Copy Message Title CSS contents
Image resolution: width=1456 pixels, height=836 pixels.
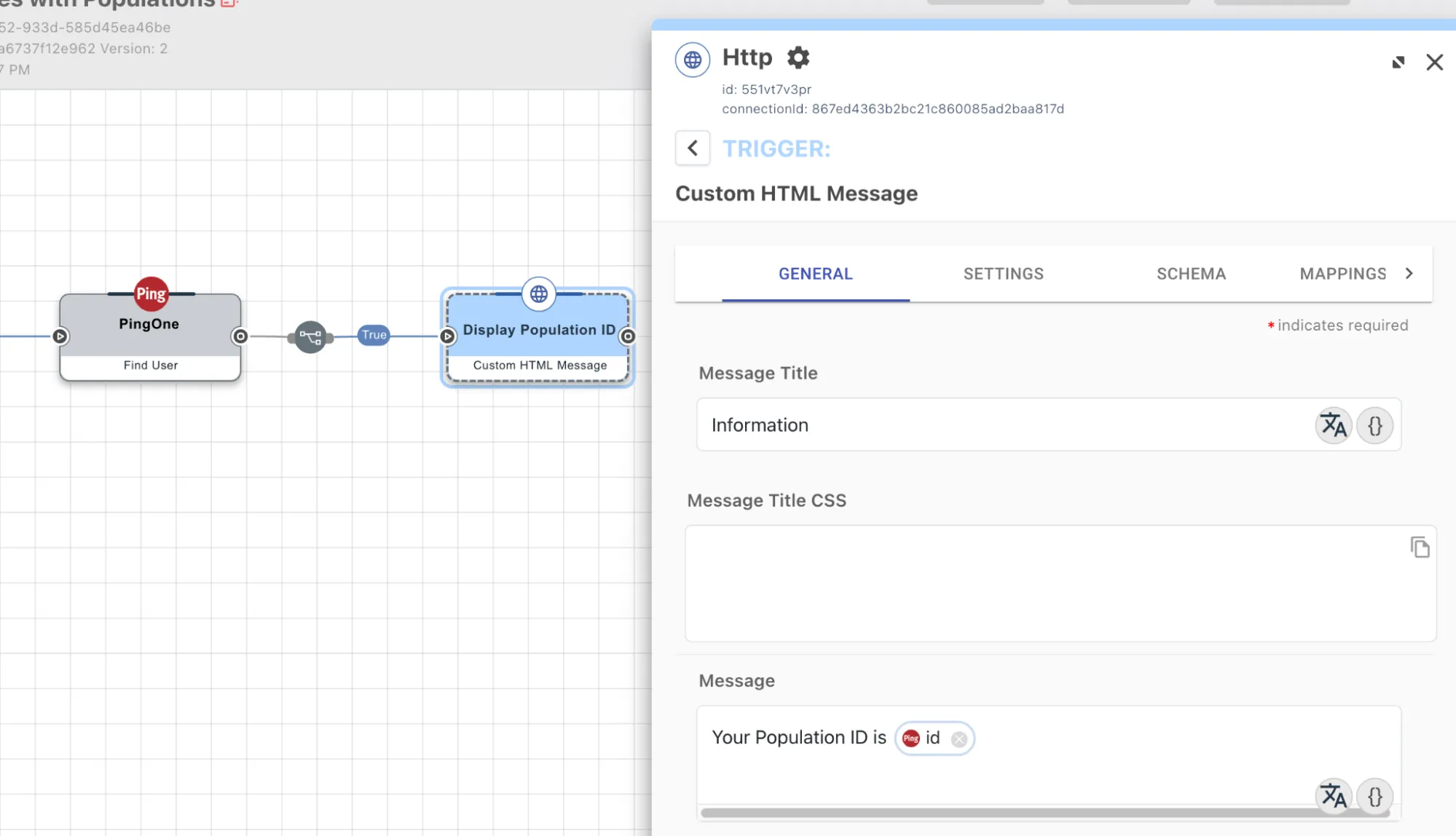pyautogui.click(x=1420, y=547)
